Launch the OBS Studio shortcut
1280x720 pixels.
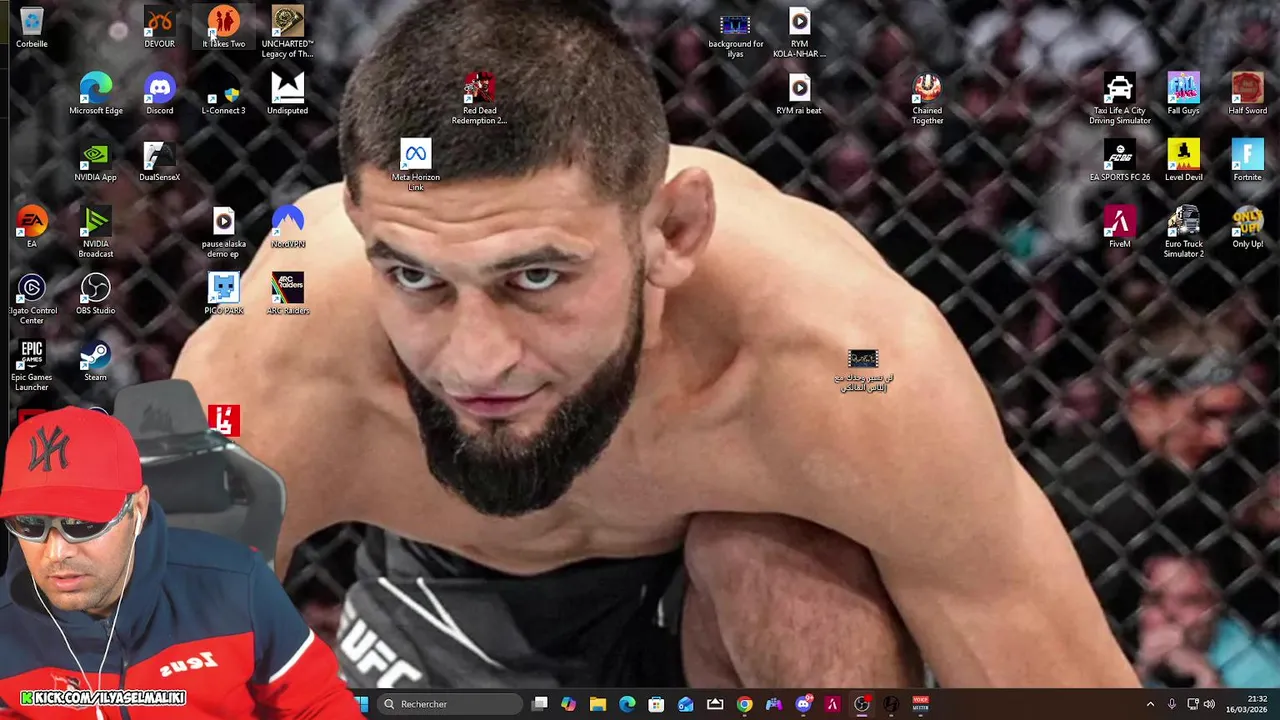95,294
